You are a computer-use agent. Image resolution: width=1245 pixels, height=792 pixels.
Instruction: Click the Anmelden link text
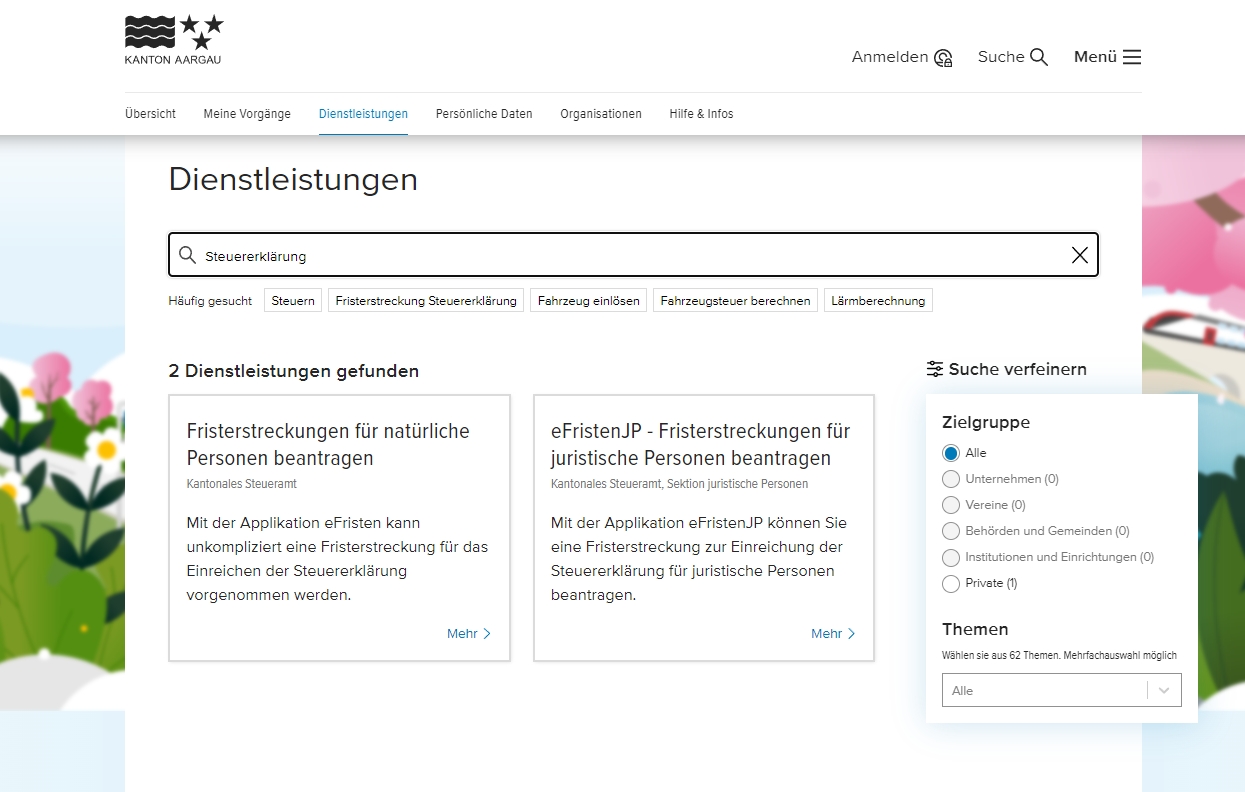pos(890,57)
